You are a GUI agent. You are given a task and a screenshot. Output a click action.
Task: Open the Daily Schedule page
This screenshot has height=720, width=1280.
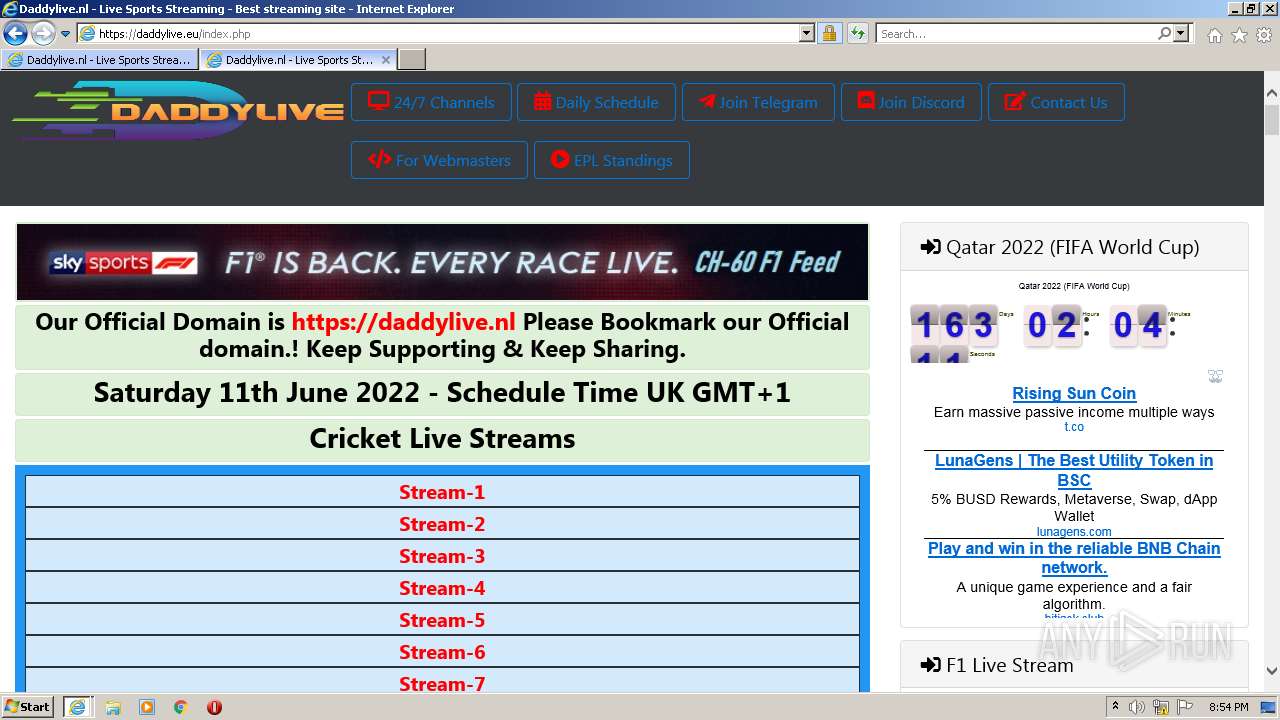(596, 102)
